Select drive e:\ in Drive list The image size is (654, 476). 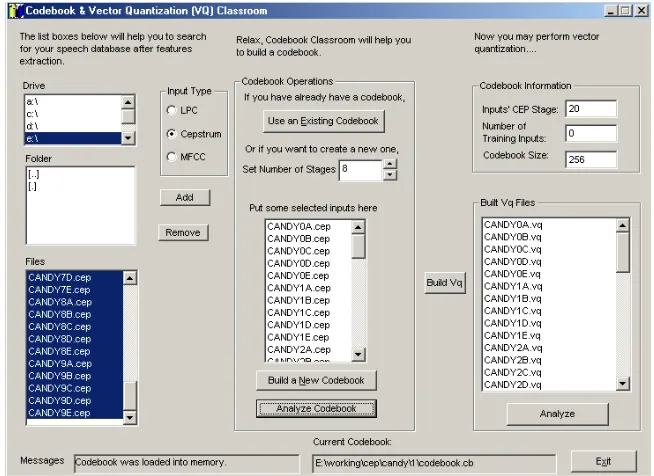point(73,138)
